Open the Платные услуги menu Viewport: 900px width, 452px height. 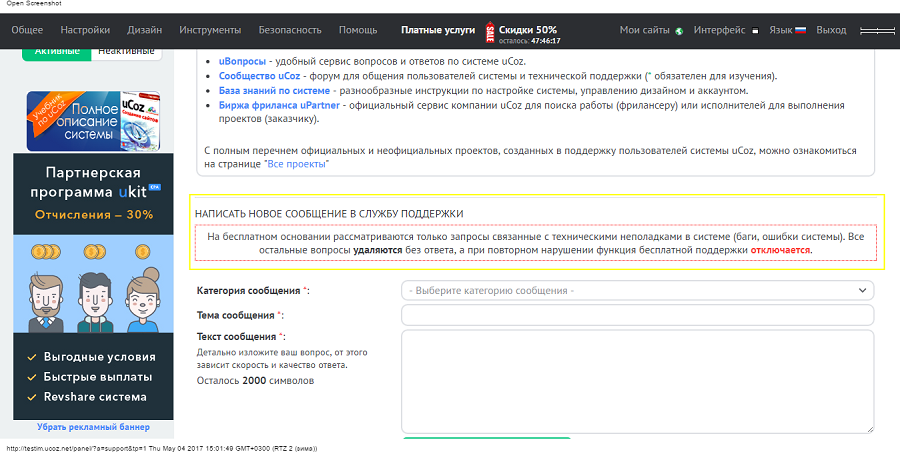coord(438,30)
